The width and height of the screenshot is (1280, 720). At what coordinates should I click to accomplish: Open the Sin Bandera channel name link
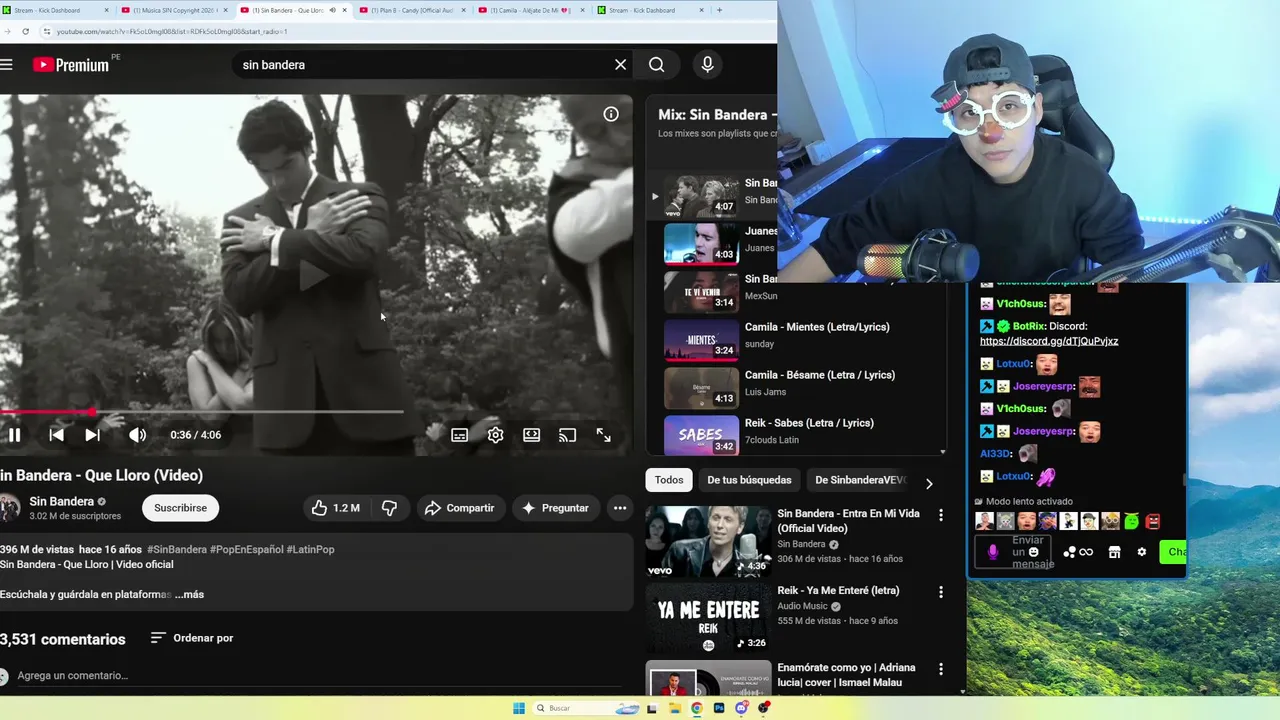tap(62, 501)
